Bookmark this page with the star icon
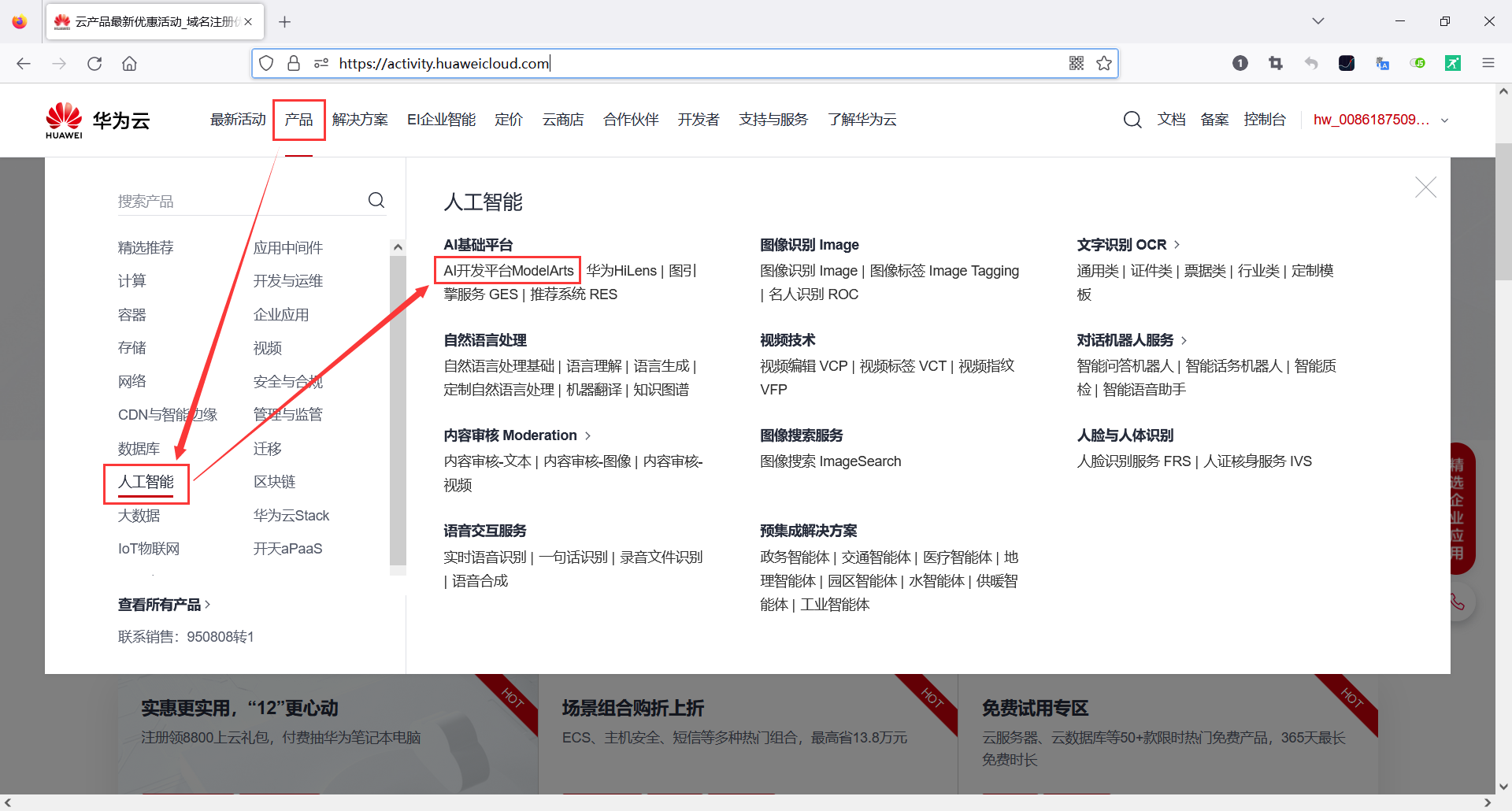 [x=1104, y=64]
